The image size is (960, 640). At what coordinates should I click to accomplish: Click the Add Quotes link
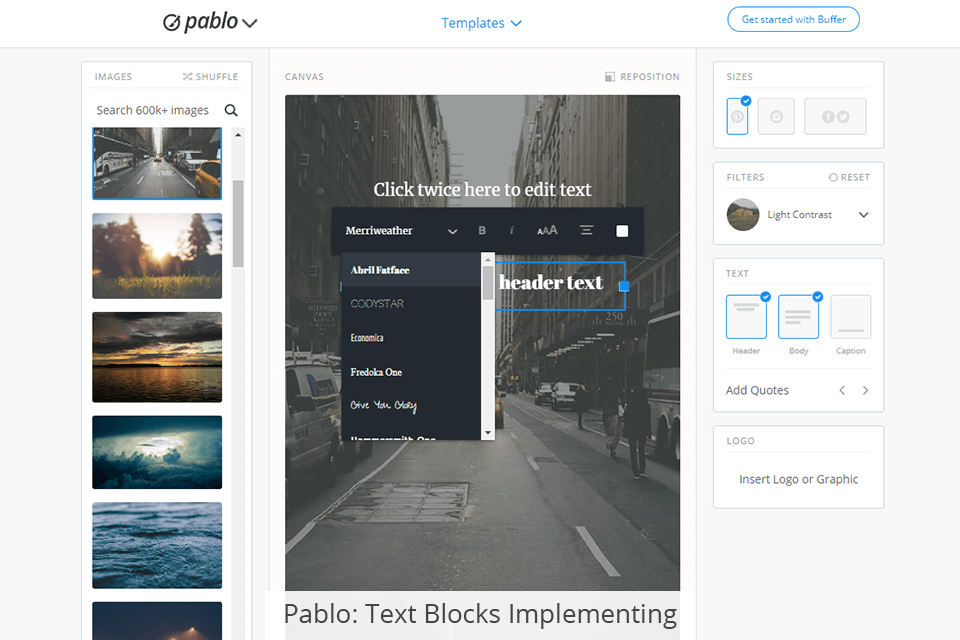tap(757, 390)
